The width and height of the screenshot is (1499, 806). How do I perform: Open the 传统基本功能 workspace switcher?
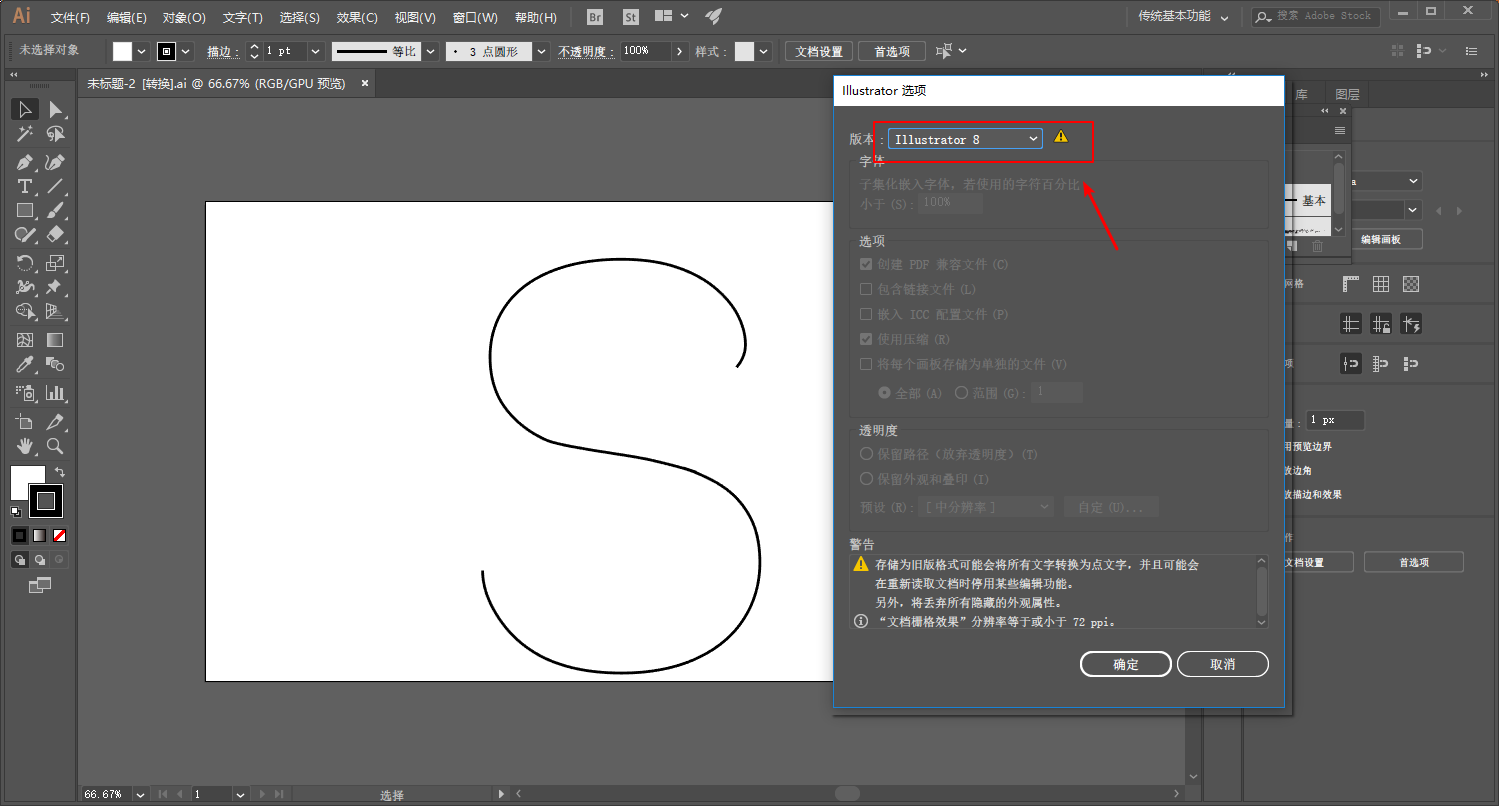(1183, 17)
